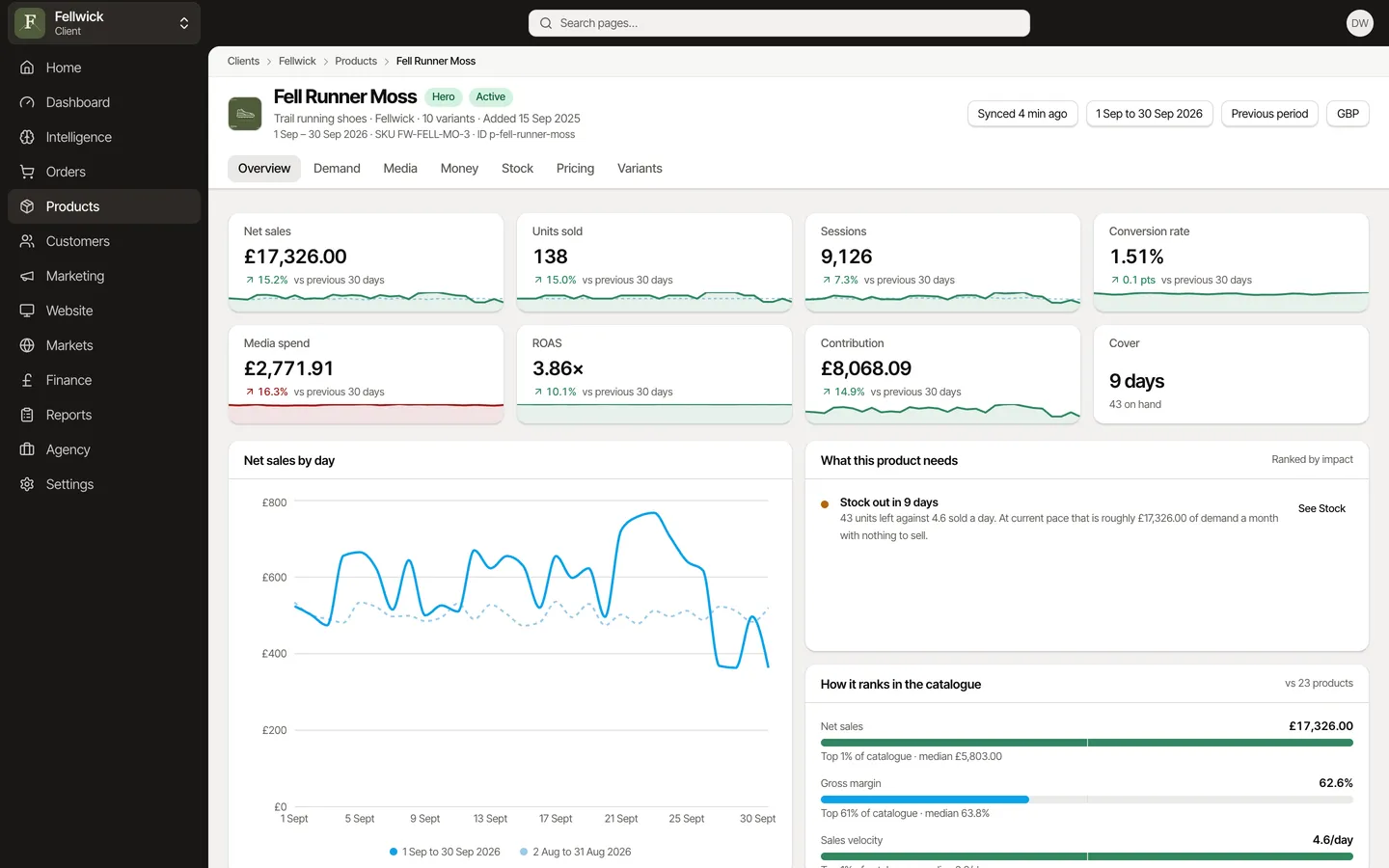The width and height of the screenshot is (1389, 868).
Task: Click the Search pages input field
Action: (x=779, y=23)
